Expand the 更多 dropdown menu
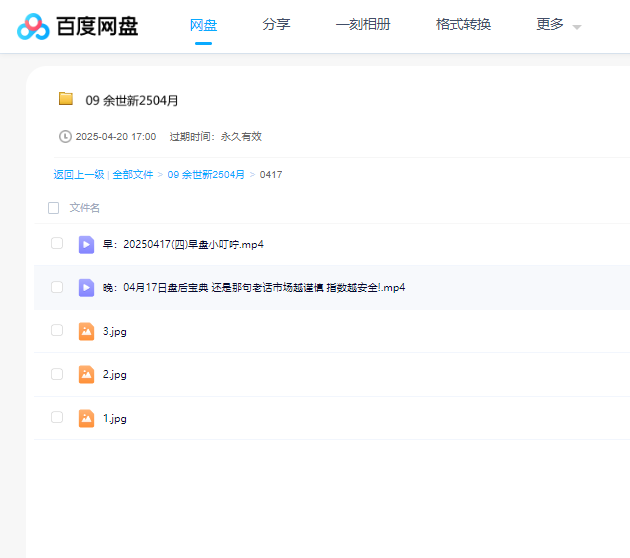 point(558,25)
